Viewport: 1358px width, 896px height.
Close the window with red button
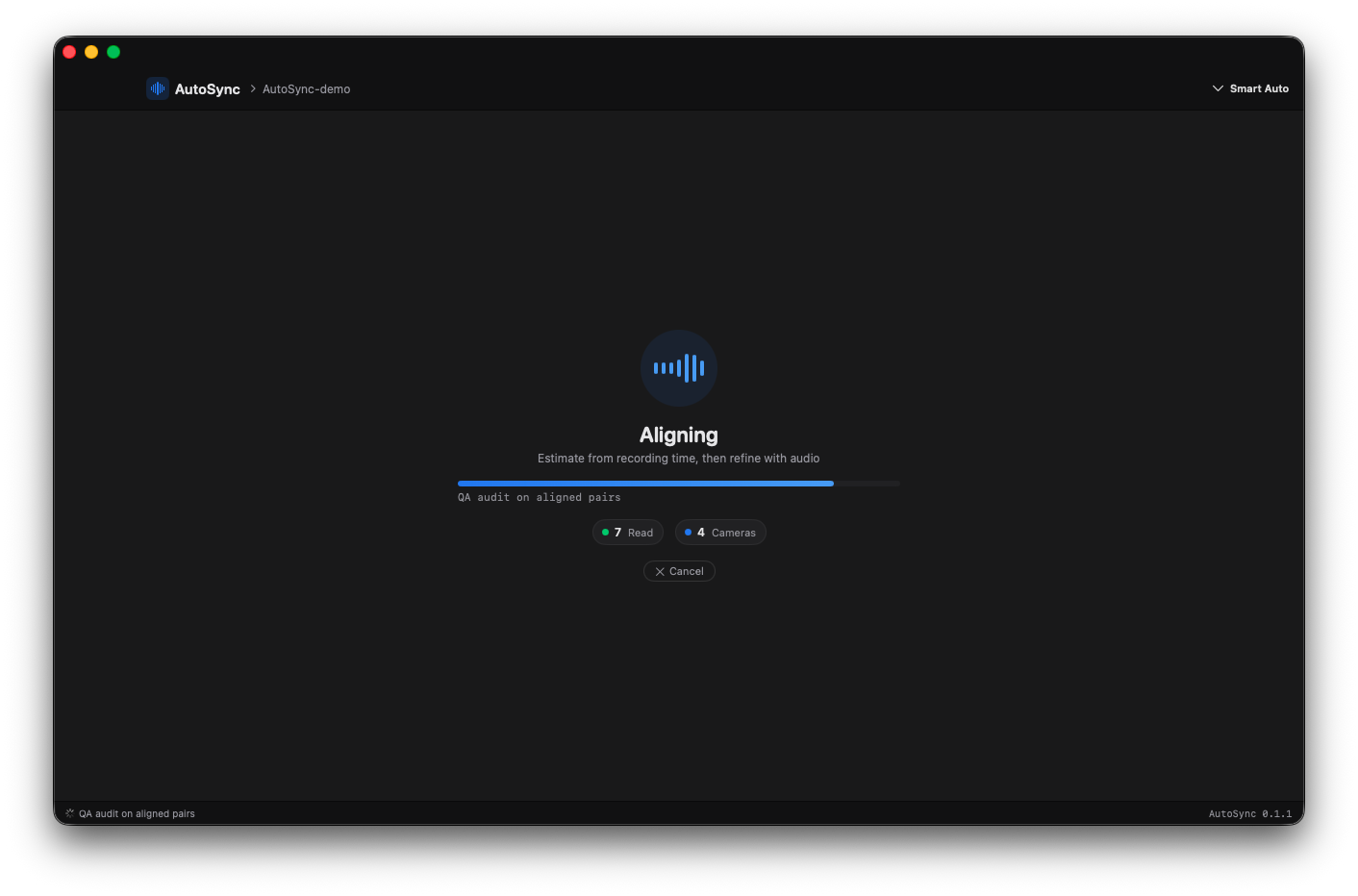click(69, 52)
